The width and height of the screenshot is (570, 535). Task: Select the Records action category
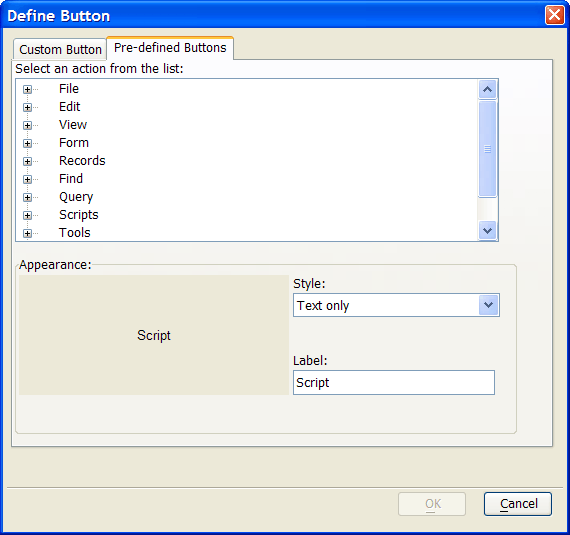click(82, 161)
